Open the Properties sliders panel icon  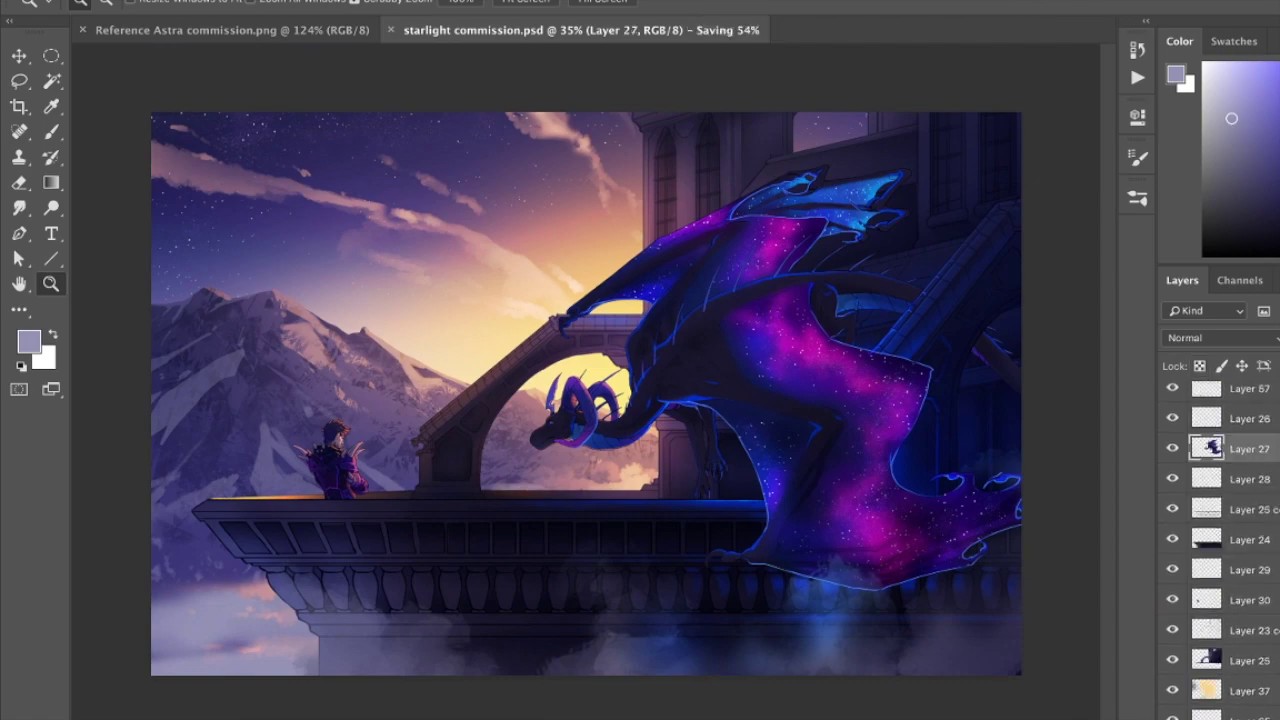coord(1137,198)
